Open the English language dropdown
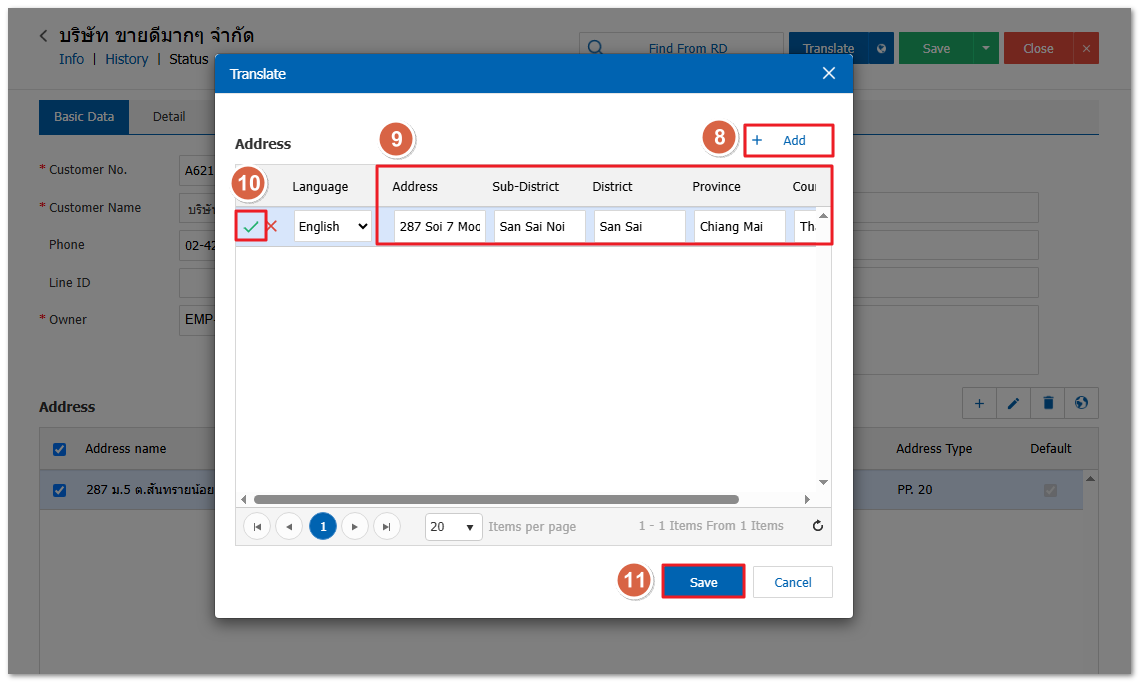This screenshot has width=1139, height=682. 333,227
